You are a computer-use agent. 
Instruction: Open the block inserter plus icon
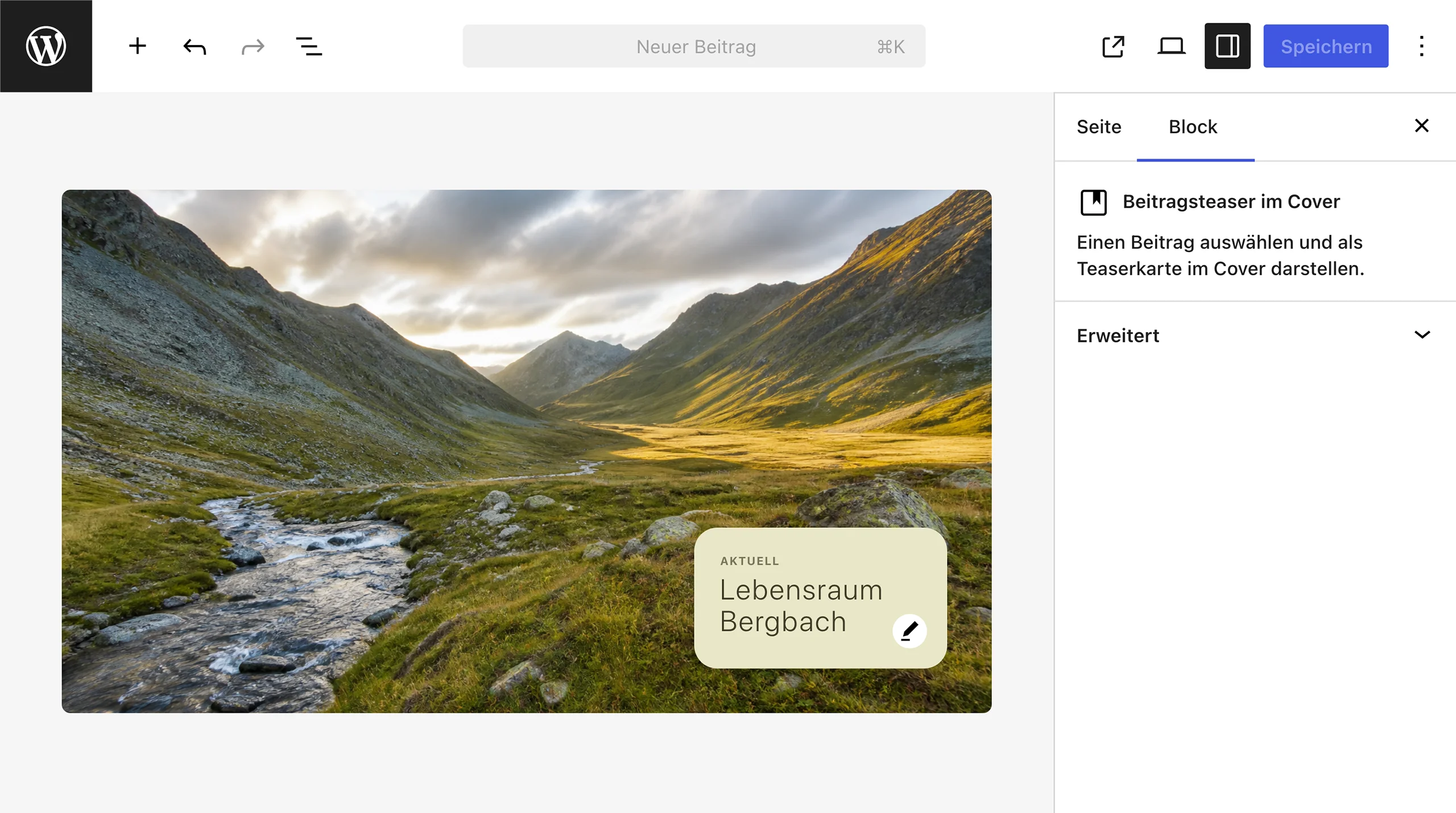click(138, 46)
